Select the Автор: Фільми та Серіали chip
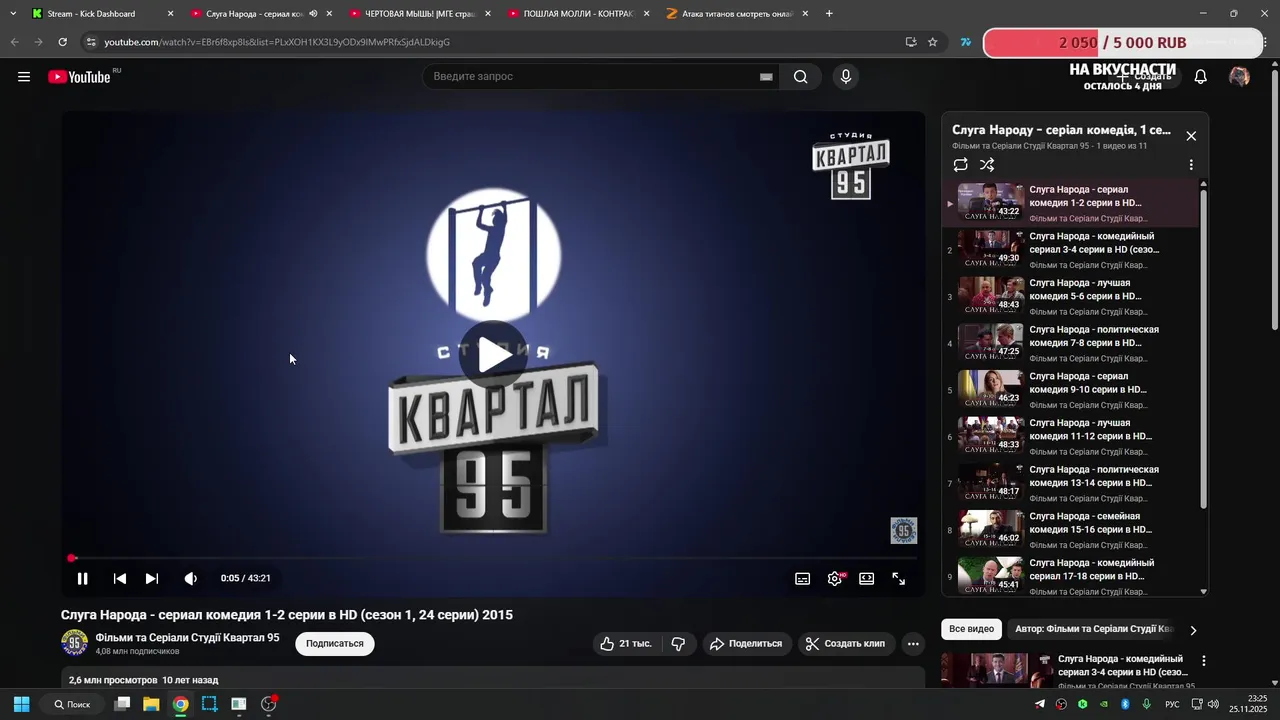 1094,629
